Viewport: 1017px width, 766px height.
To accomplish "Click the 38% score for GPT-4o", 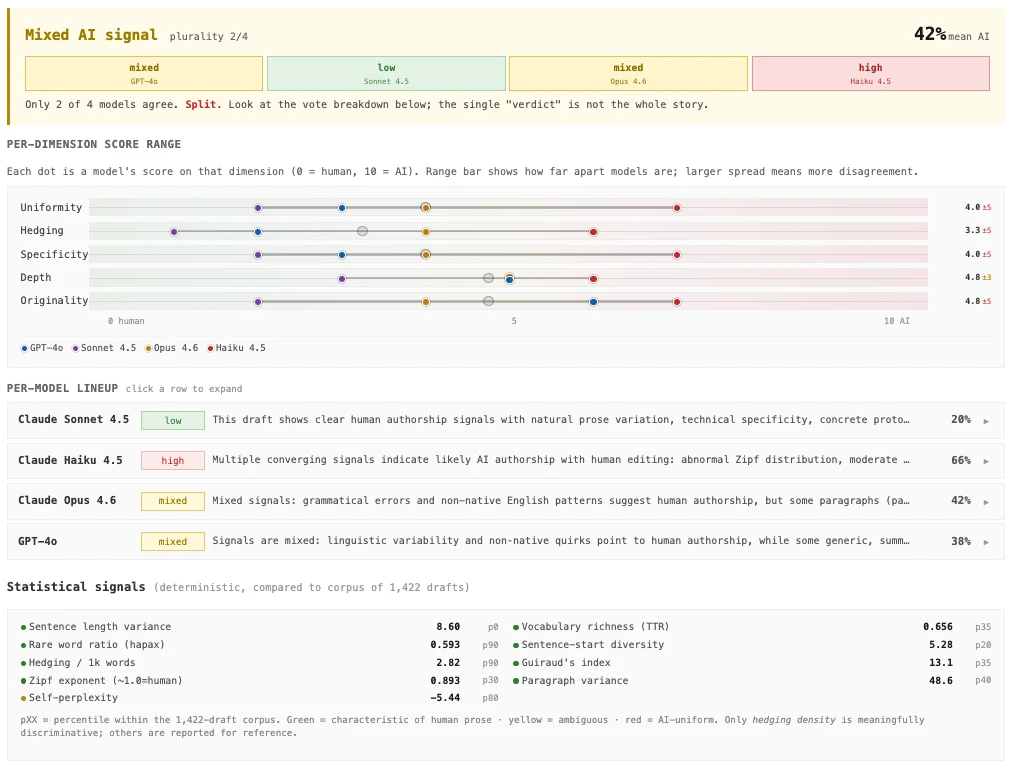I will click(961, 541).
